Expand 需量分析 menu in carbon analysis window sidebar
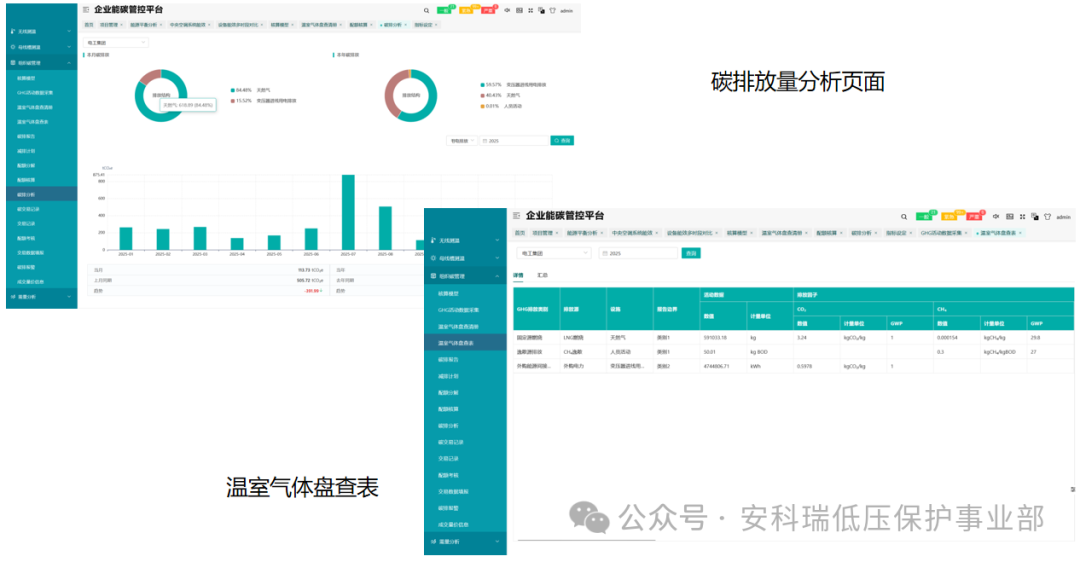The width and height of the screenshot is (1080, 562). (x=41, y=297)
